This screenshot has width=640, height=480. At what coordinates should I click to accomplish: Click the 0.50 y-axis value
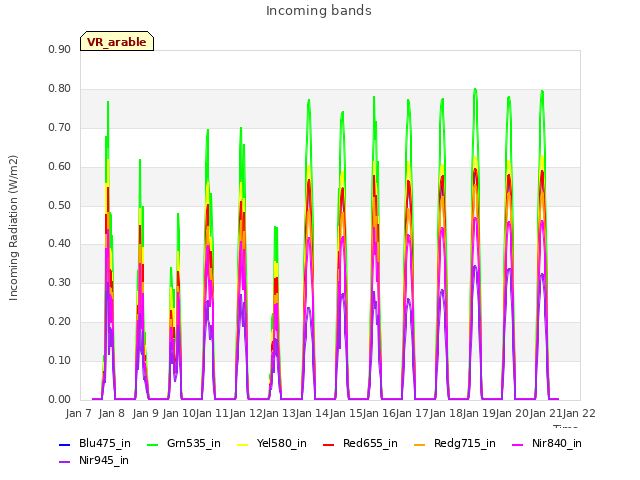60,205
